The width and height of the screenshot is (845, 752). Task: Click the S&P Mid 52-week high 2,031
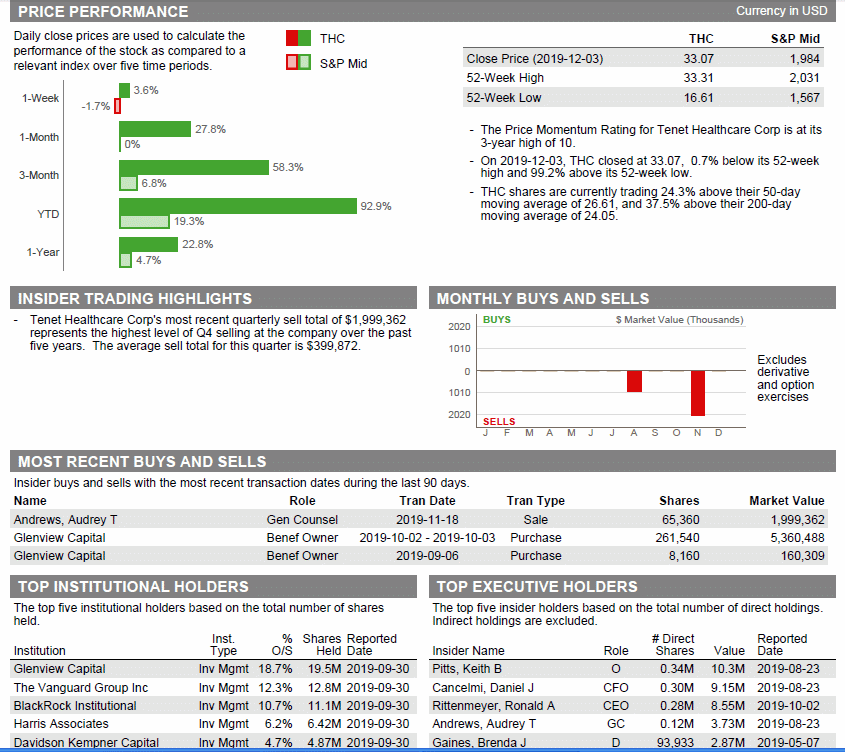point(804,78)
